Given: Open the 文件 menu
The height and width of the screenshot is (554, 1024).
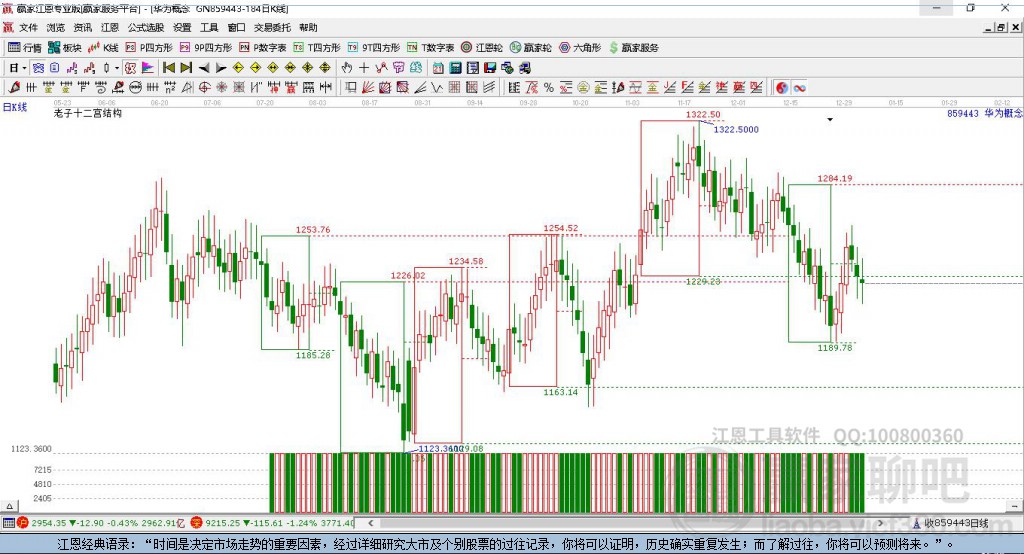Looking at the screenshot, I should (x=28, y=27).
